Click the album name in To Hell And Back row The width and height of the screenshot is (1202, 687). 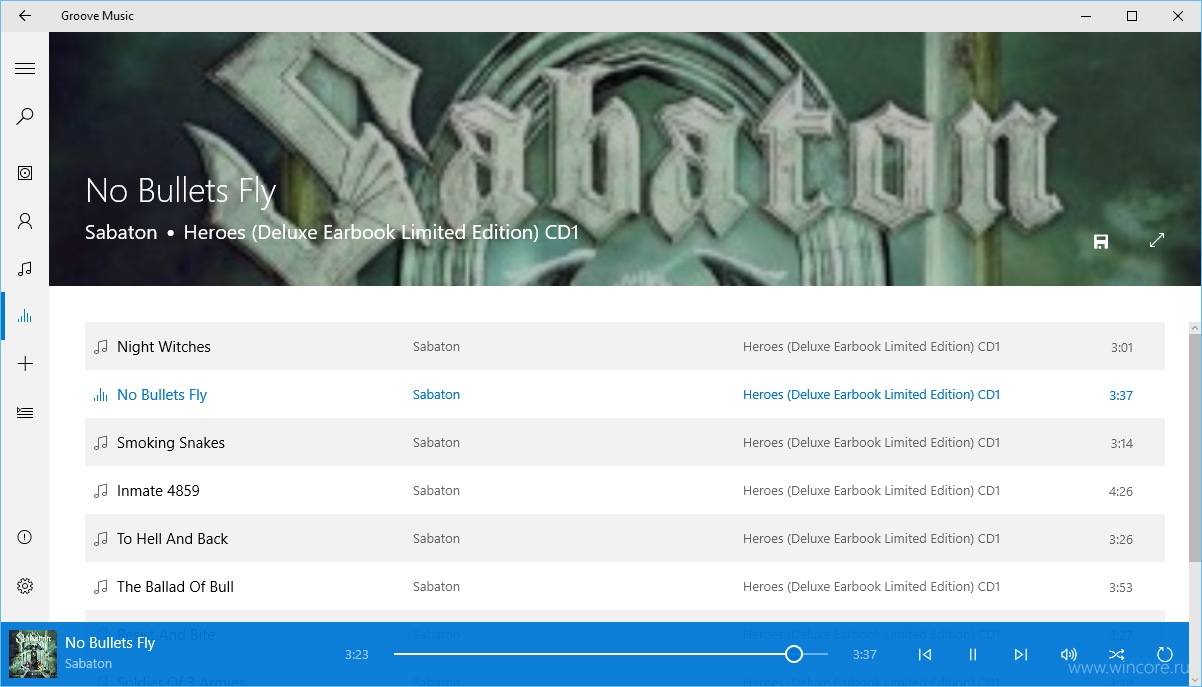[871, 539]
